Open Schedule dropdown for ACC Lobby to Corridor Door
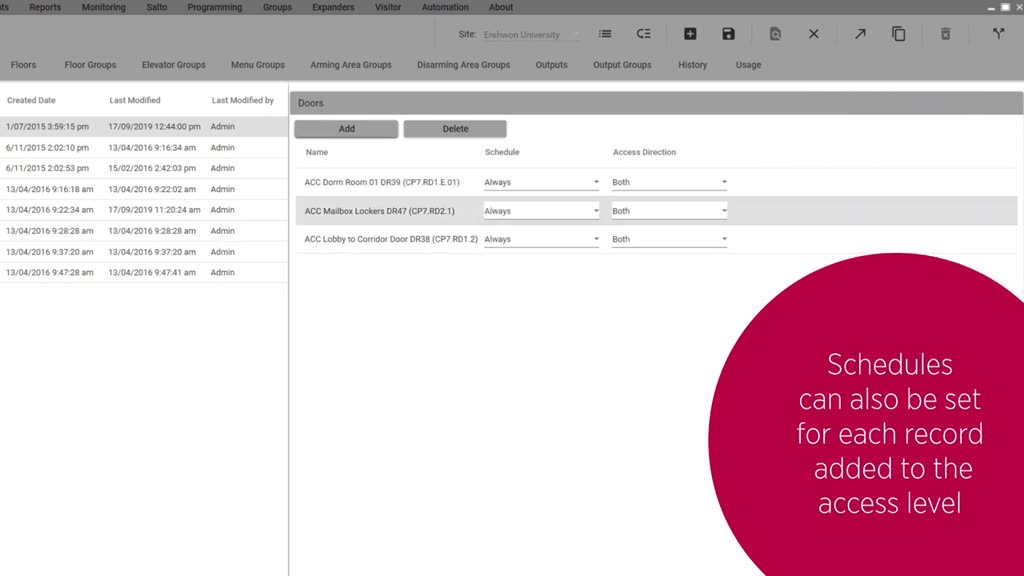The width and height of the screenshot is (1024, 576). click(x=541, y=239)
